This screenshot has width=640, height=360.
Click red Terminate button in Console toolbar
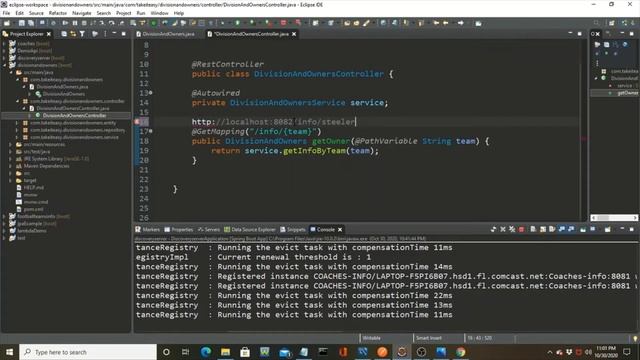point(521,229)
